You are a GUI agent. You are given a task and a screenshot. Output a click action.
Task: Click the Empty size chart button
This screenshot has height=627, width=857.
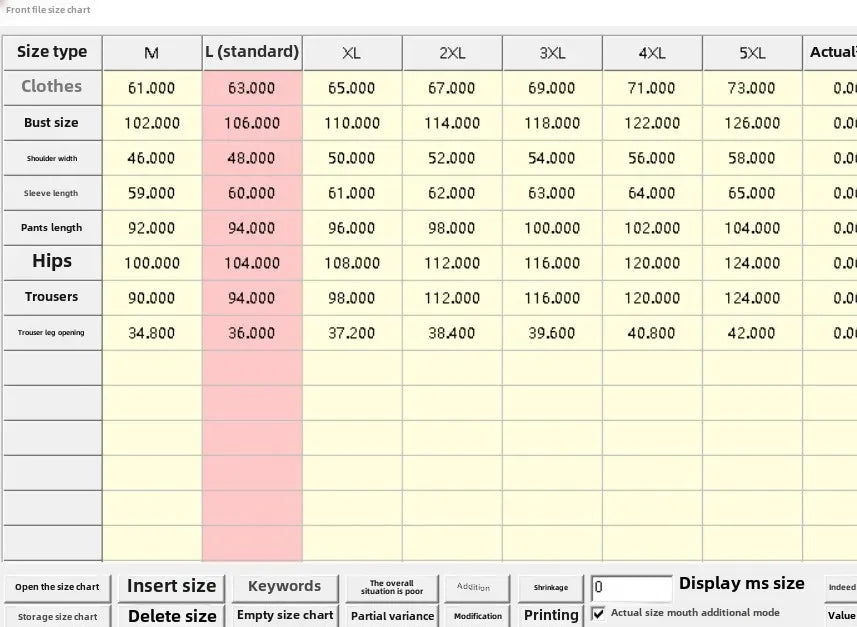(x=284, y=615)
